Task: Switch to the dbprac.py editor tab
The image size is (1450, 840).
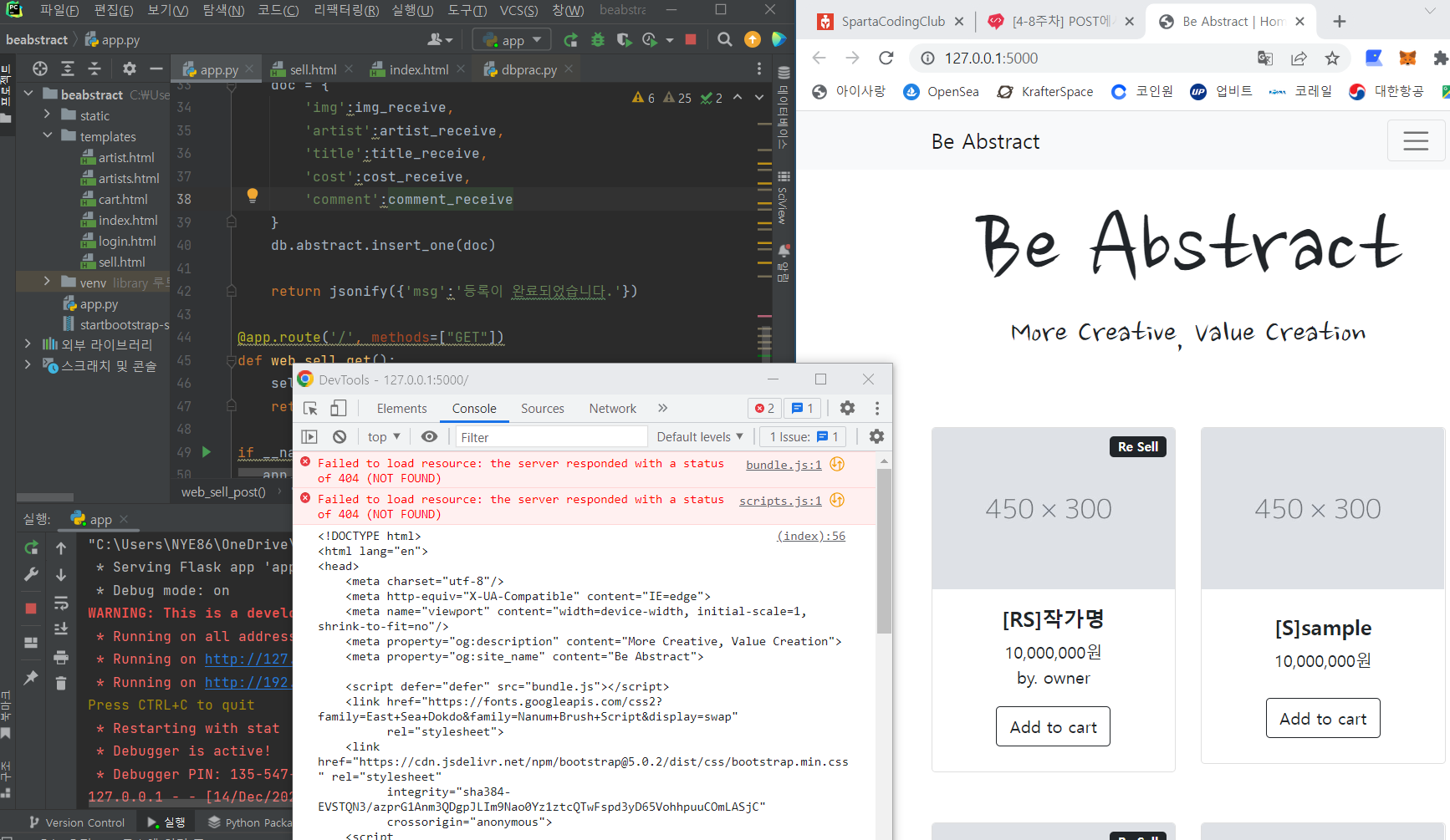Action: coord(528,69)
